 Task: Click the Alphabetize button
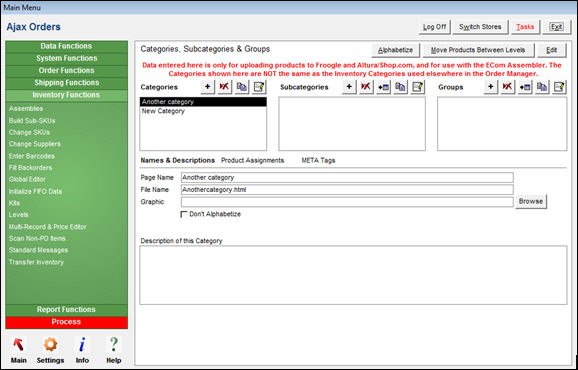click(396, 50)
